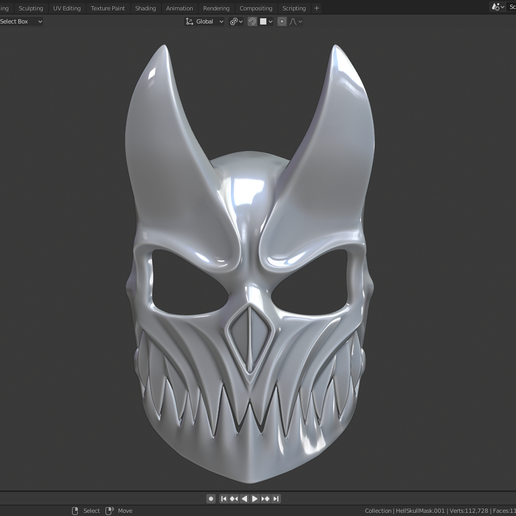This screenshot has width=516, height=516.
Task: Expand the snapping options dropdown
Action: coord(266,22)
